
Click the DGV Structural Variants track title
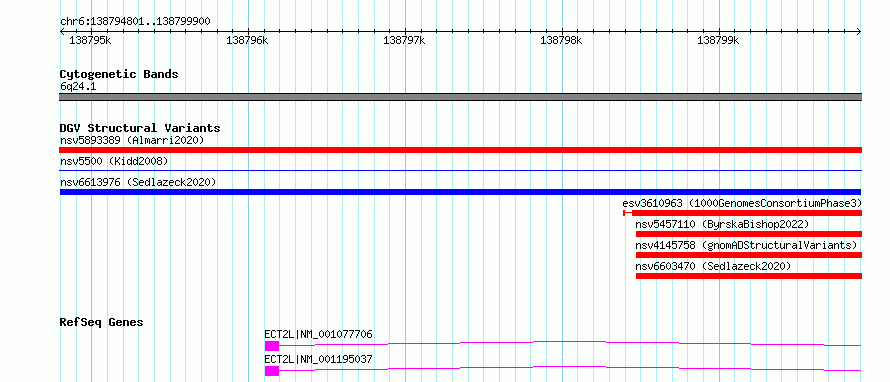pyautogui.click(x=140, y=128)
